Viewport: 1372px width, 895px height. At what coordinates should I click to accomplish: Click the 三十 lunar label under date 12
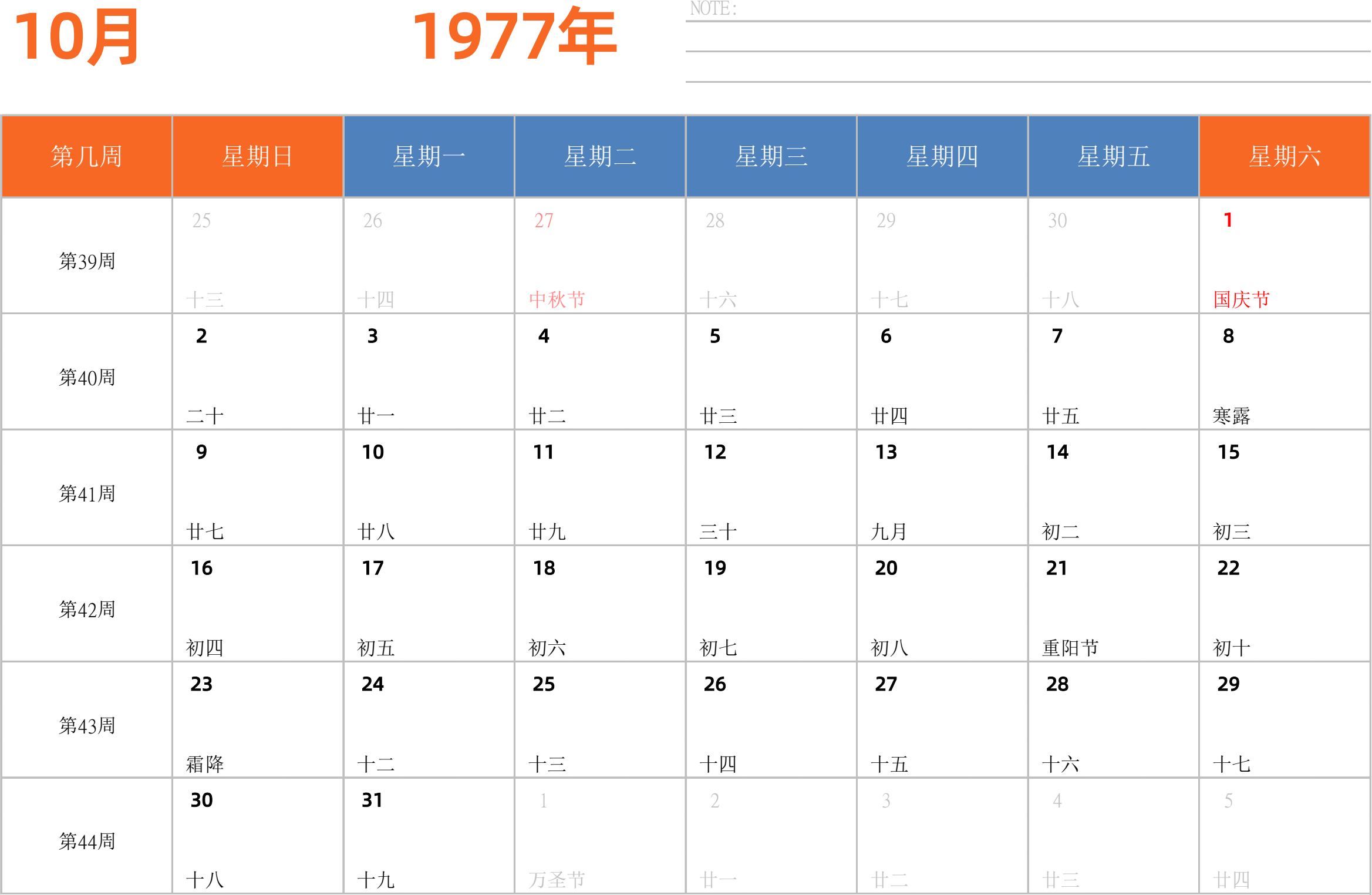[x=719, y=532]
